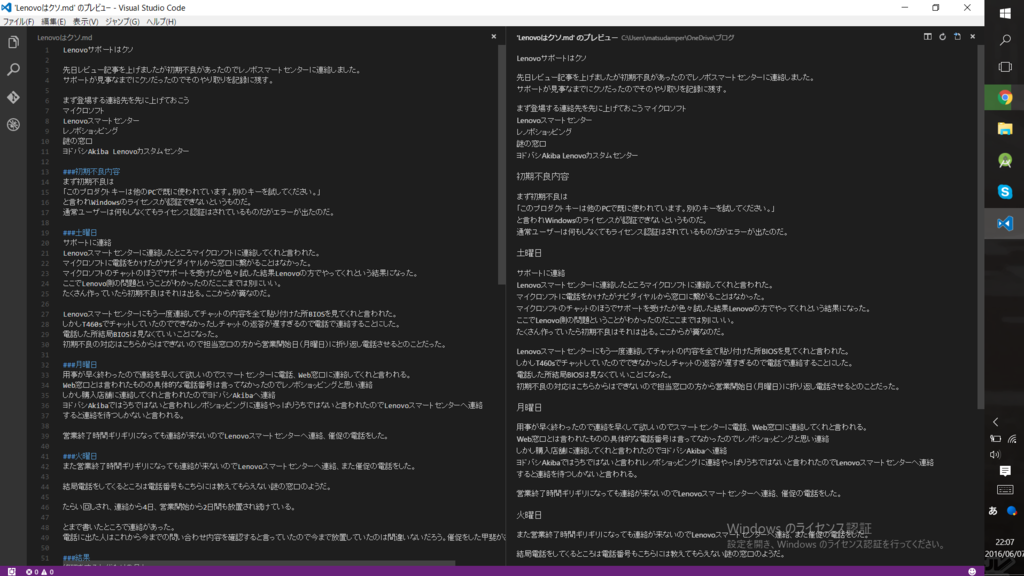This screenshot has height=576, width=1024.
Task: Open the ファイル(F) menu
Action: point(18,22)
